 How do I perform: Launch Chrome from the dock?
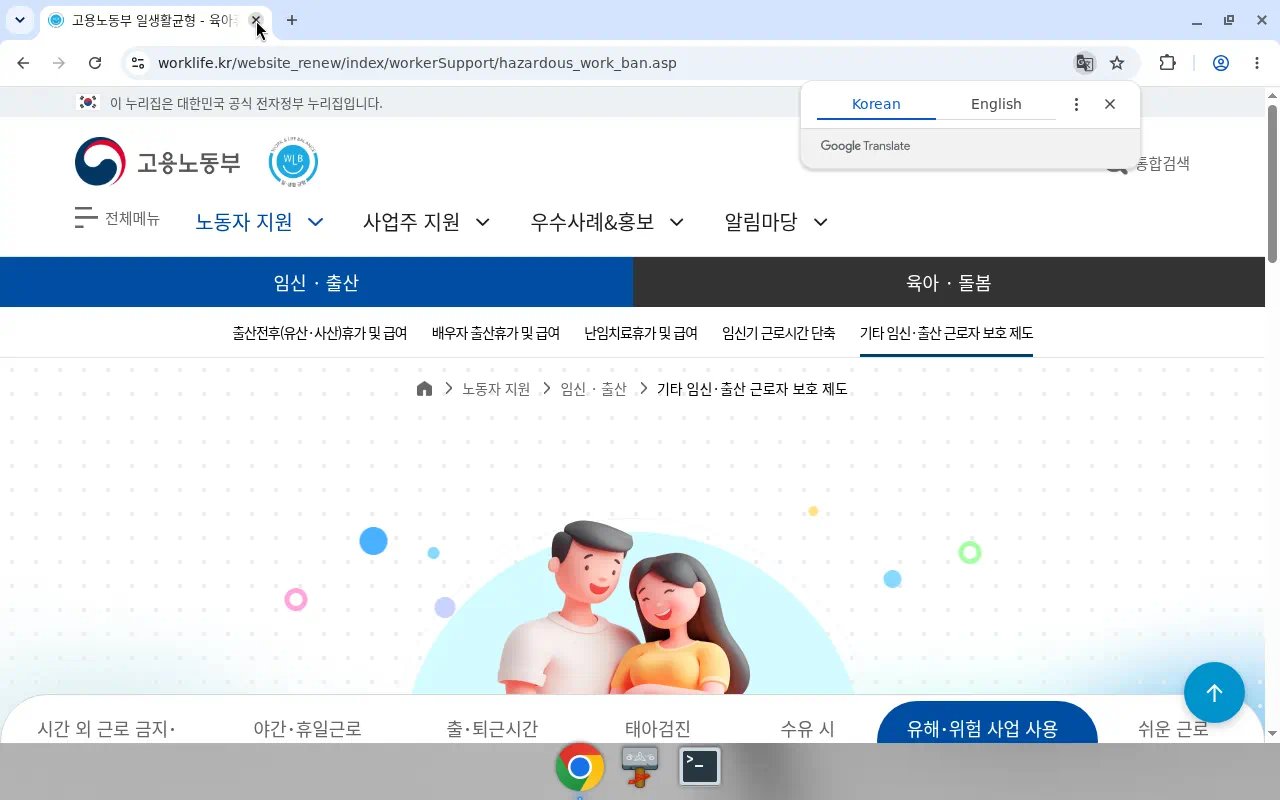point(580,767)
